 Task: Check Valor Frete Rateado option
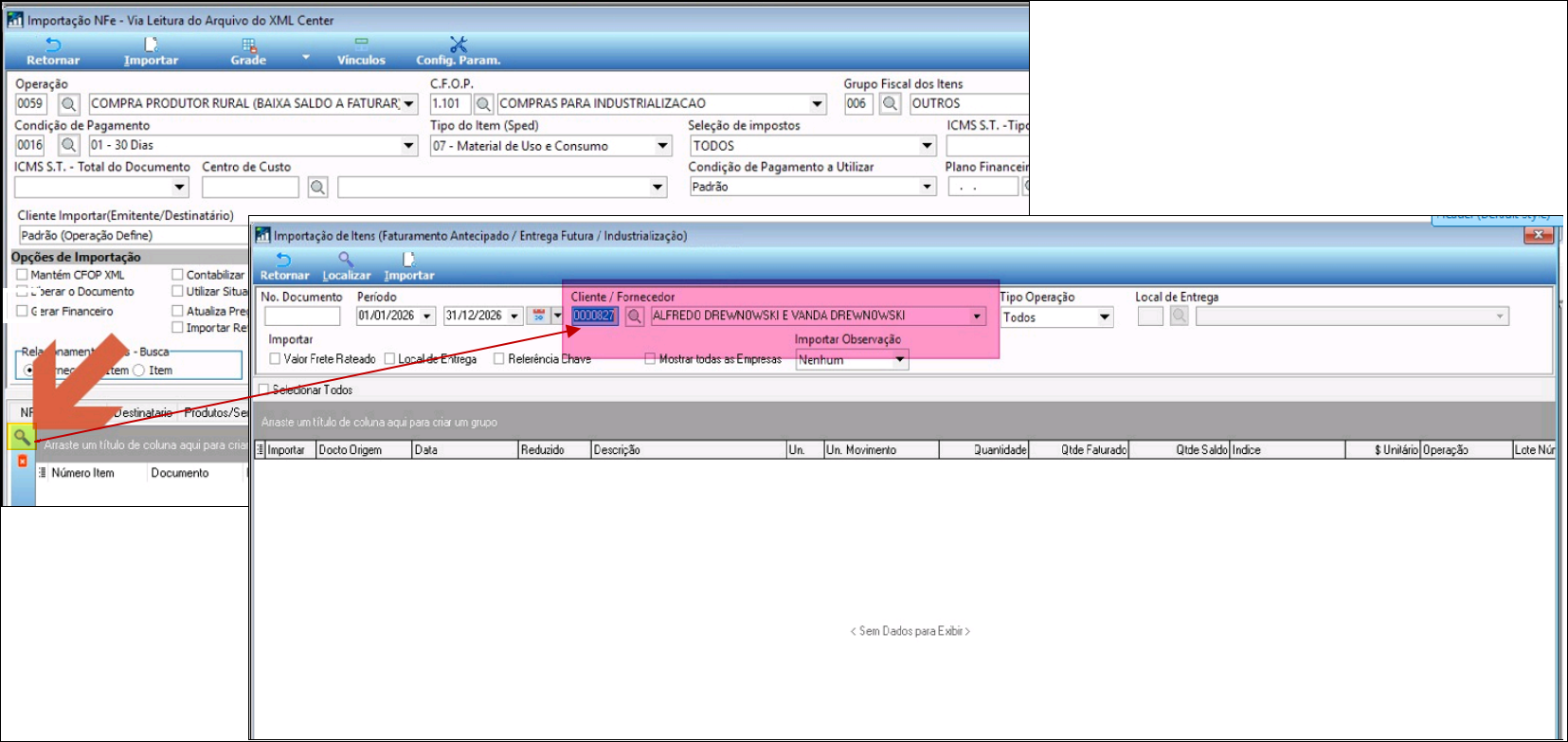tap(275, 359)
